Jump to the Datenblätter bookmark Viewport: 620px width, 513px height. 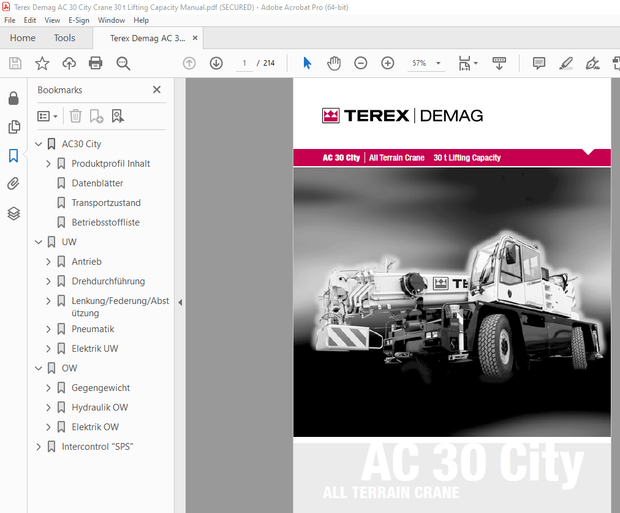coord(97,183)
